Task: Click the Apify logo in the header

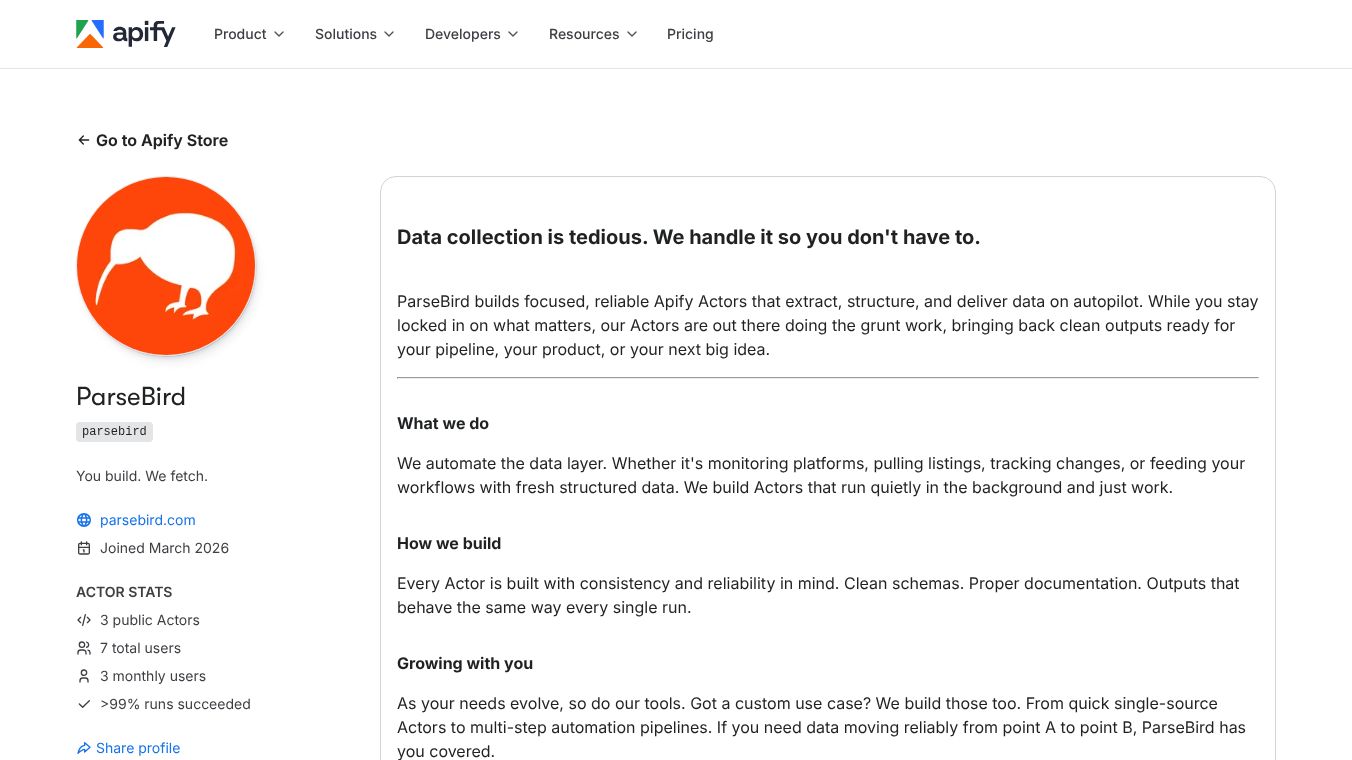Action: (125, 33)
